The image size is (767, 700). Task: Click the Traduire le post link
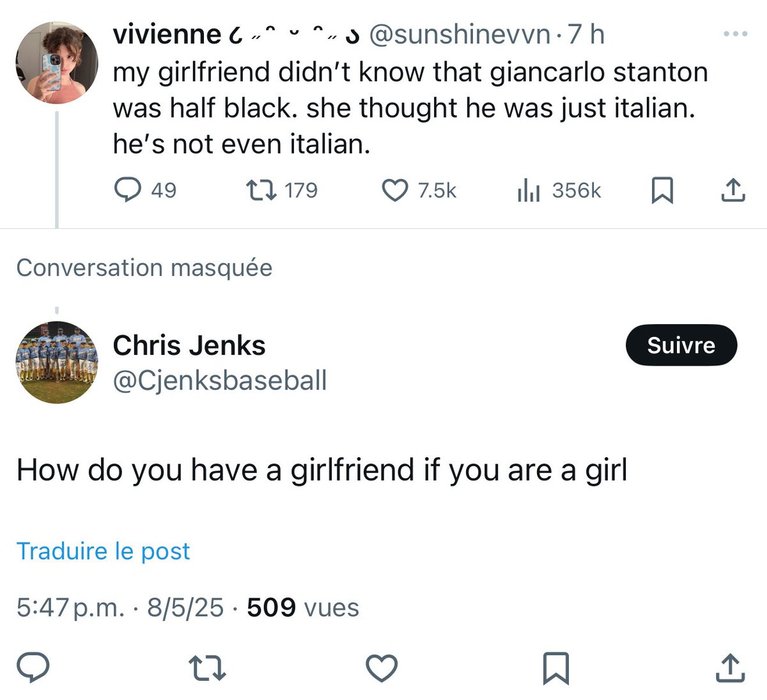(103, 551)
